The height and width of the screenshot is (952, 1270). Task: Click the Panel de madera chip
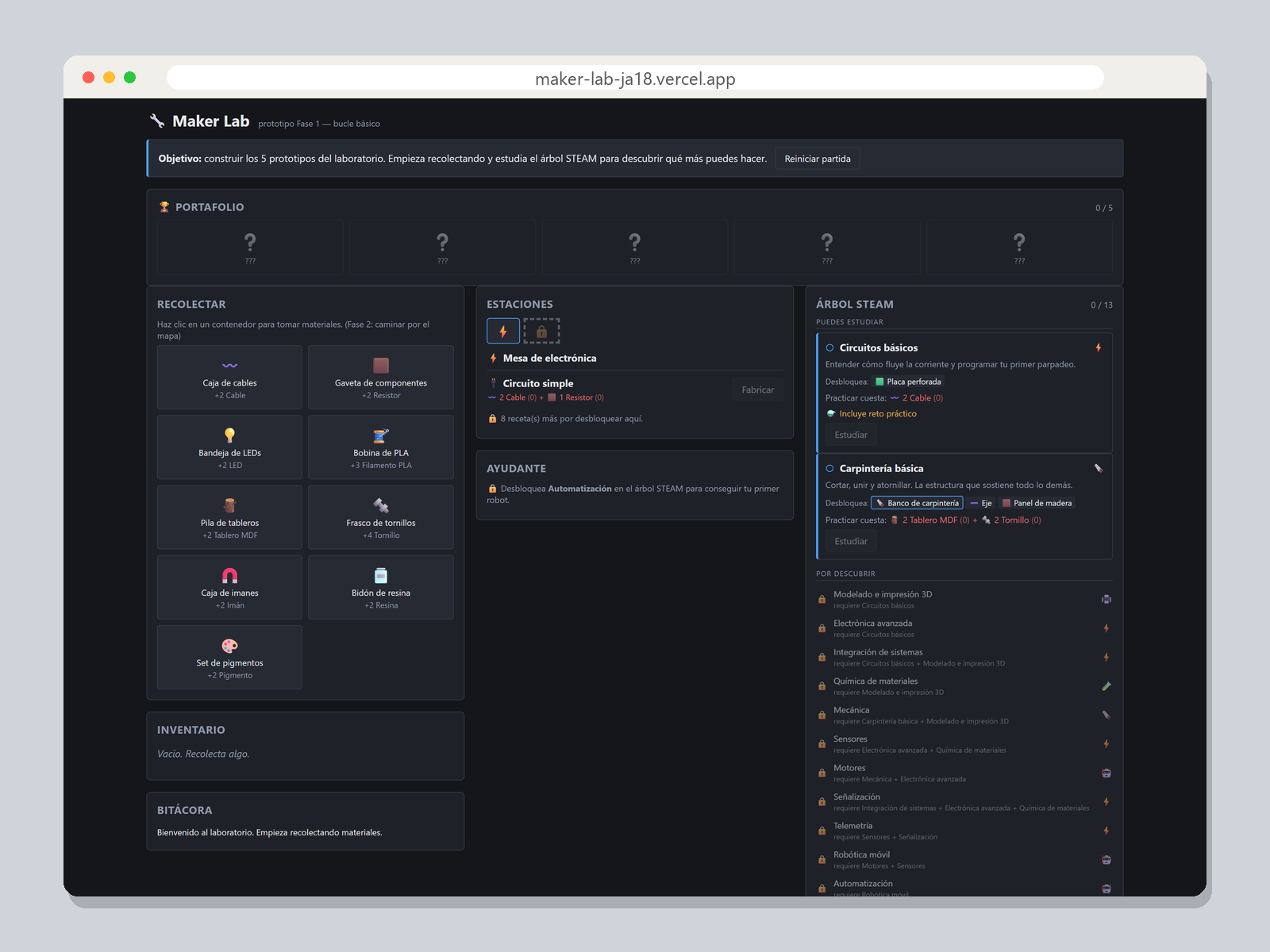pyautogui.click(x=1037, y=503)
